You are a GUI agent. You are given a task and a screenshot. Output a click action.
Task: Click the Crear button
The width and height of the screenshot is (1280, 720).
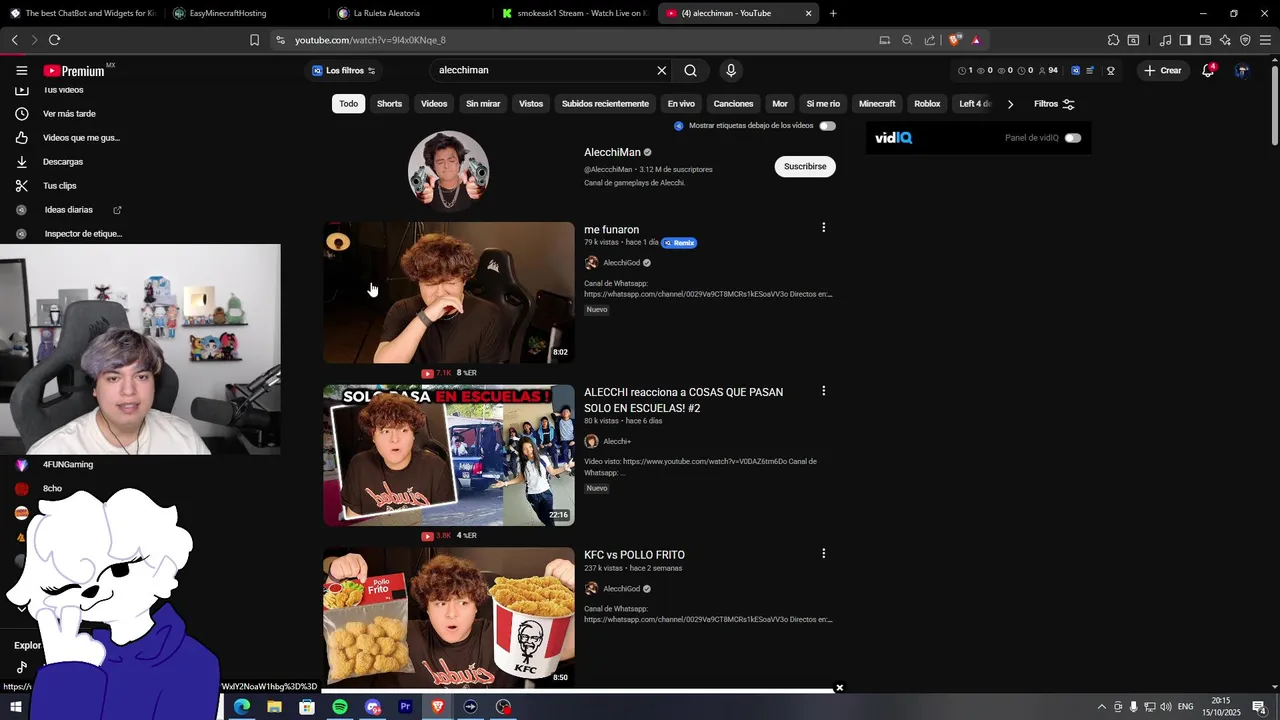pyautogui.click(x=1163, y=71)
